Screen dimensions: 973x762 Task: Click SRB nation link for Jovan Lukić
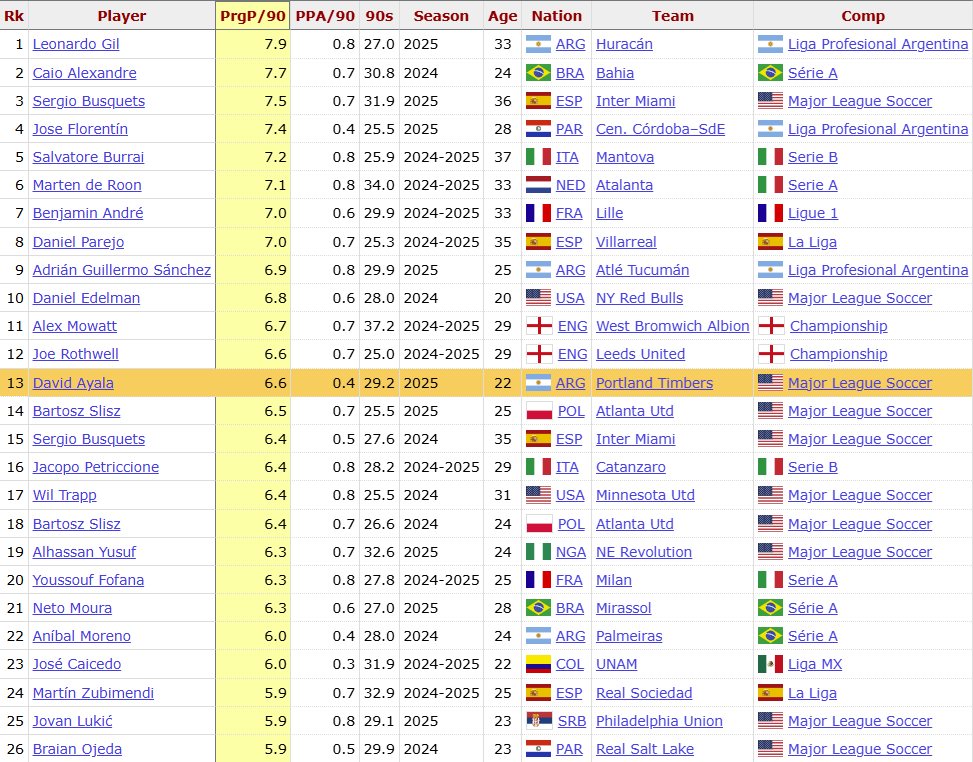pyautogui.click(x=572, y=721)
